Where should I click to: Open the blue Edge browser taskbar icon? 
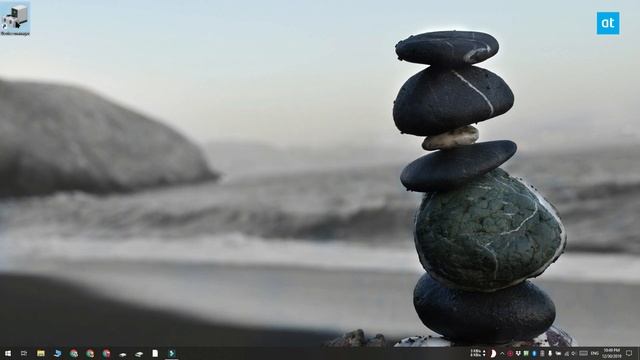coord(57,353)
